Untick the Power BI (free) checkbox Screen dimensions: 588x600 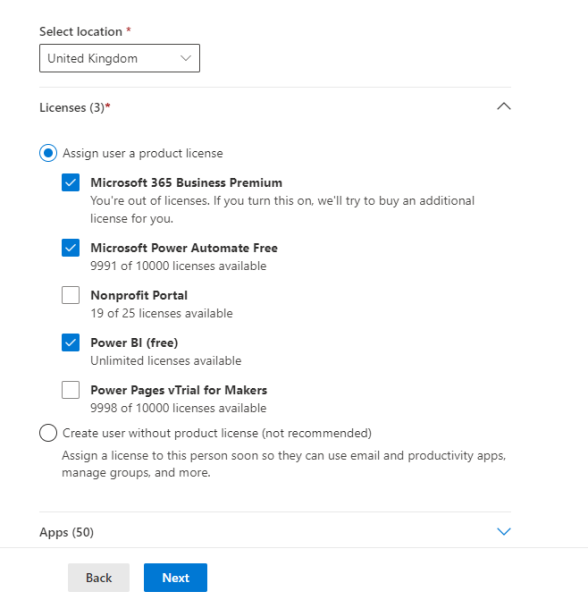pos(71,342)
